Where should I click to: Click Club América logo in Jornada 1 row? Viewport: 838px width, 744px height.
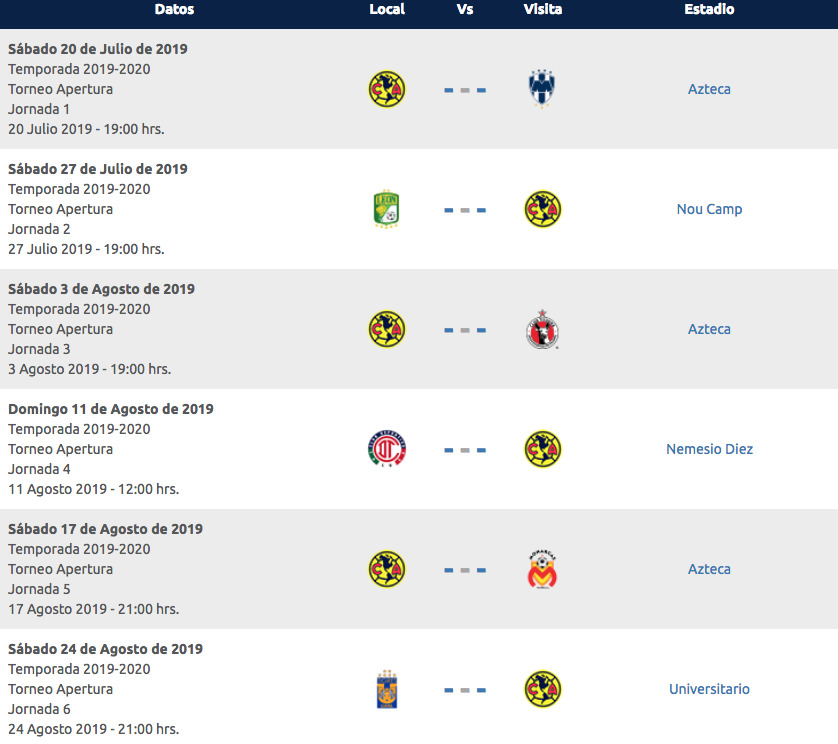[x=386, y=89]
